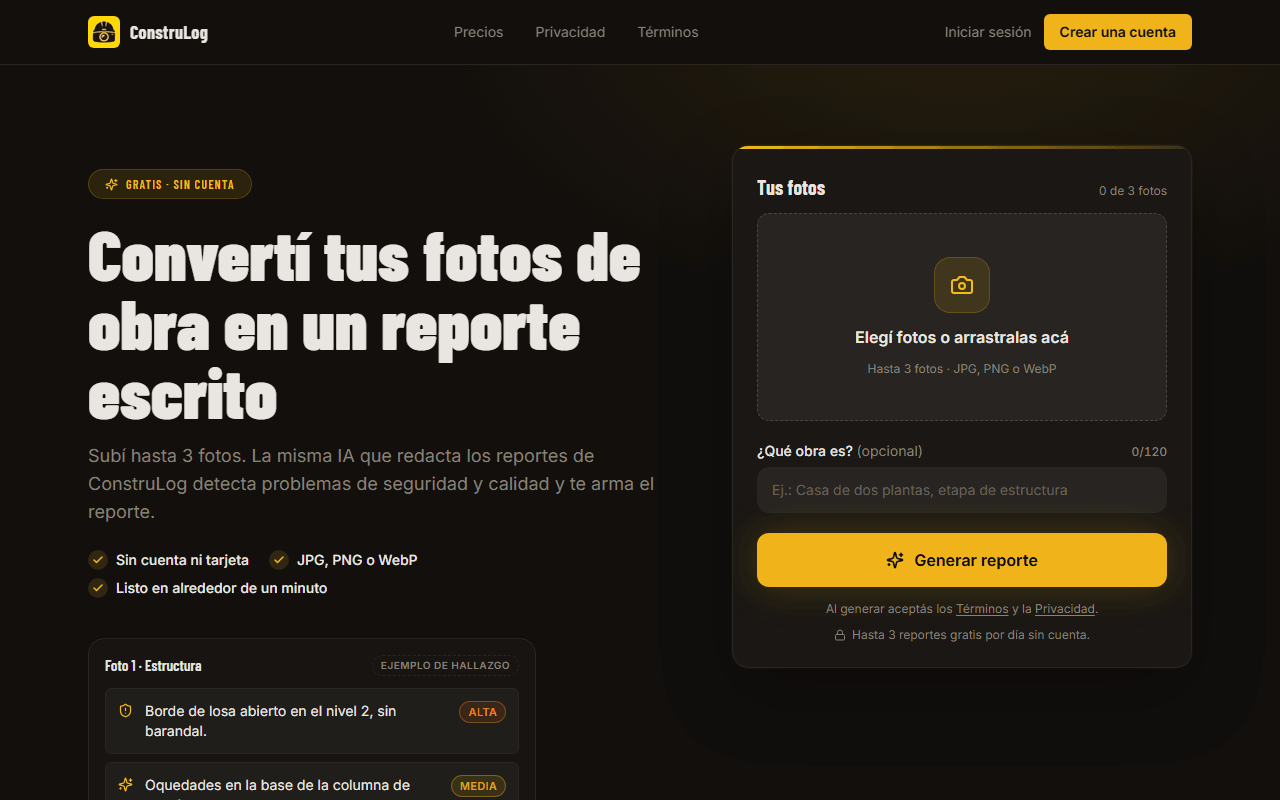The height and width of the screenshot is (800, 1280).
Task: Click shield icon on Borde de losa finding
Action: 126,711
